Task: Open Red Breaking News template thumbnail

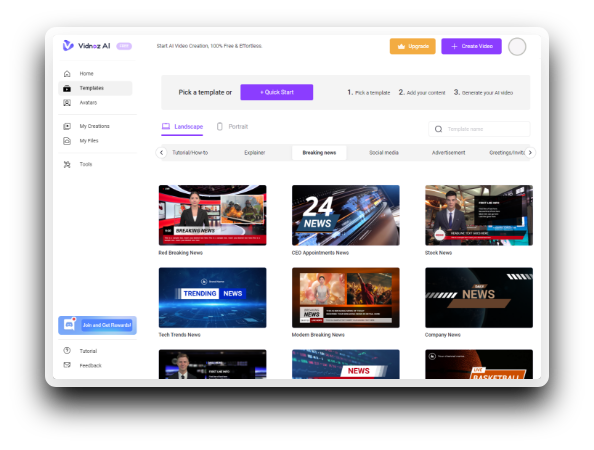Action: click(x=213, y=215)
